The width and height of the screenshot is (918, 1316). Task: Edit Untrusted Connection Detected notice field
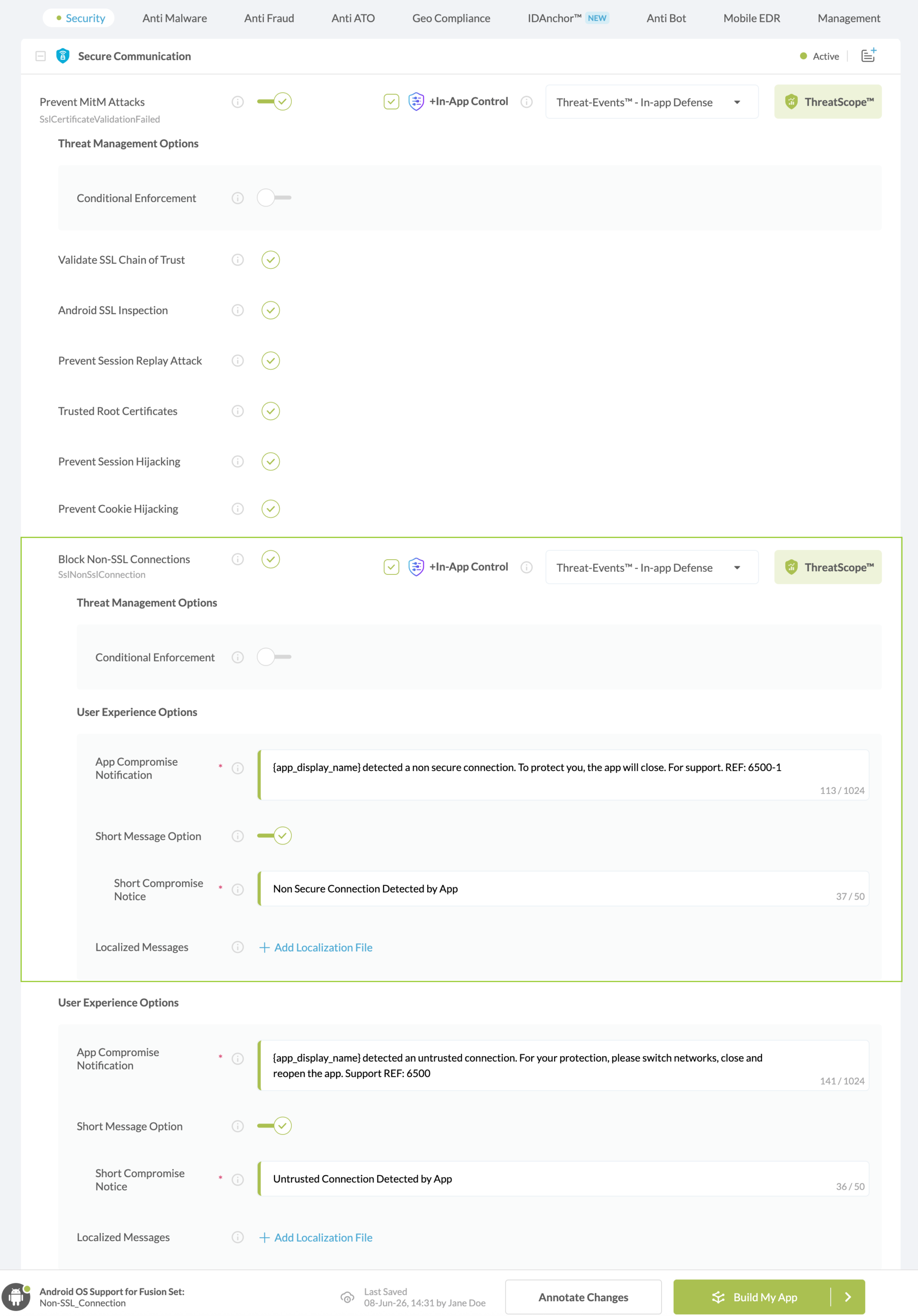click(x=563, y=1179)
